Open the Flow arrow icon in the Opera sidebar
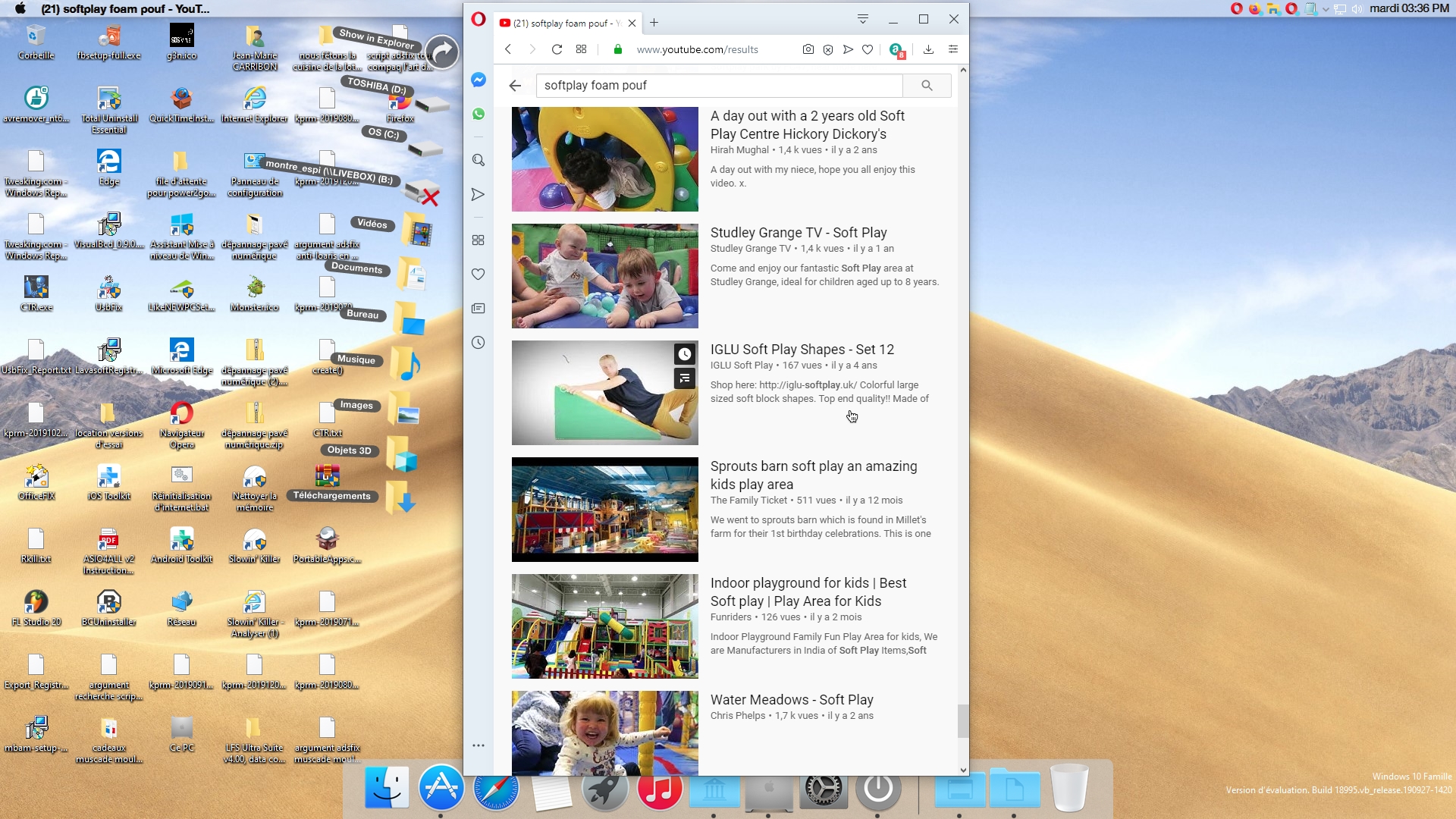This screenshot has height=819, width=1456. (x=478, y=195)
